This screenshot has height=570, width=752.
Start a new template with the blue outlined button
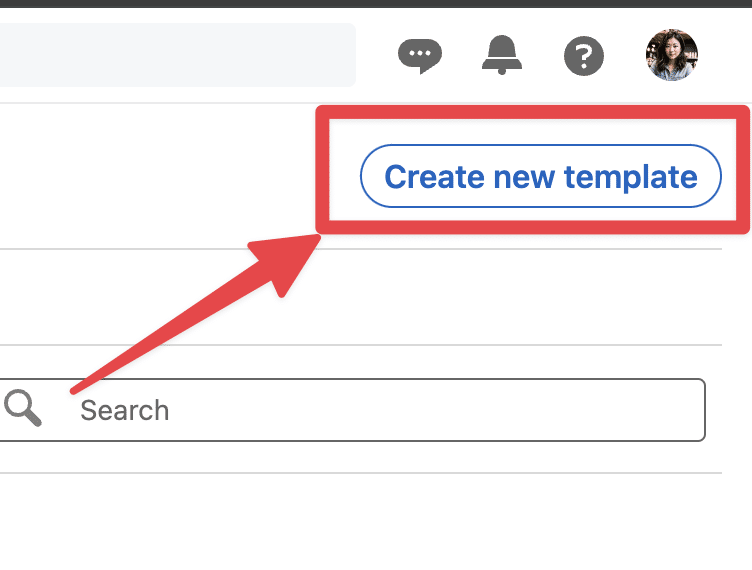(x=540, y=176)
